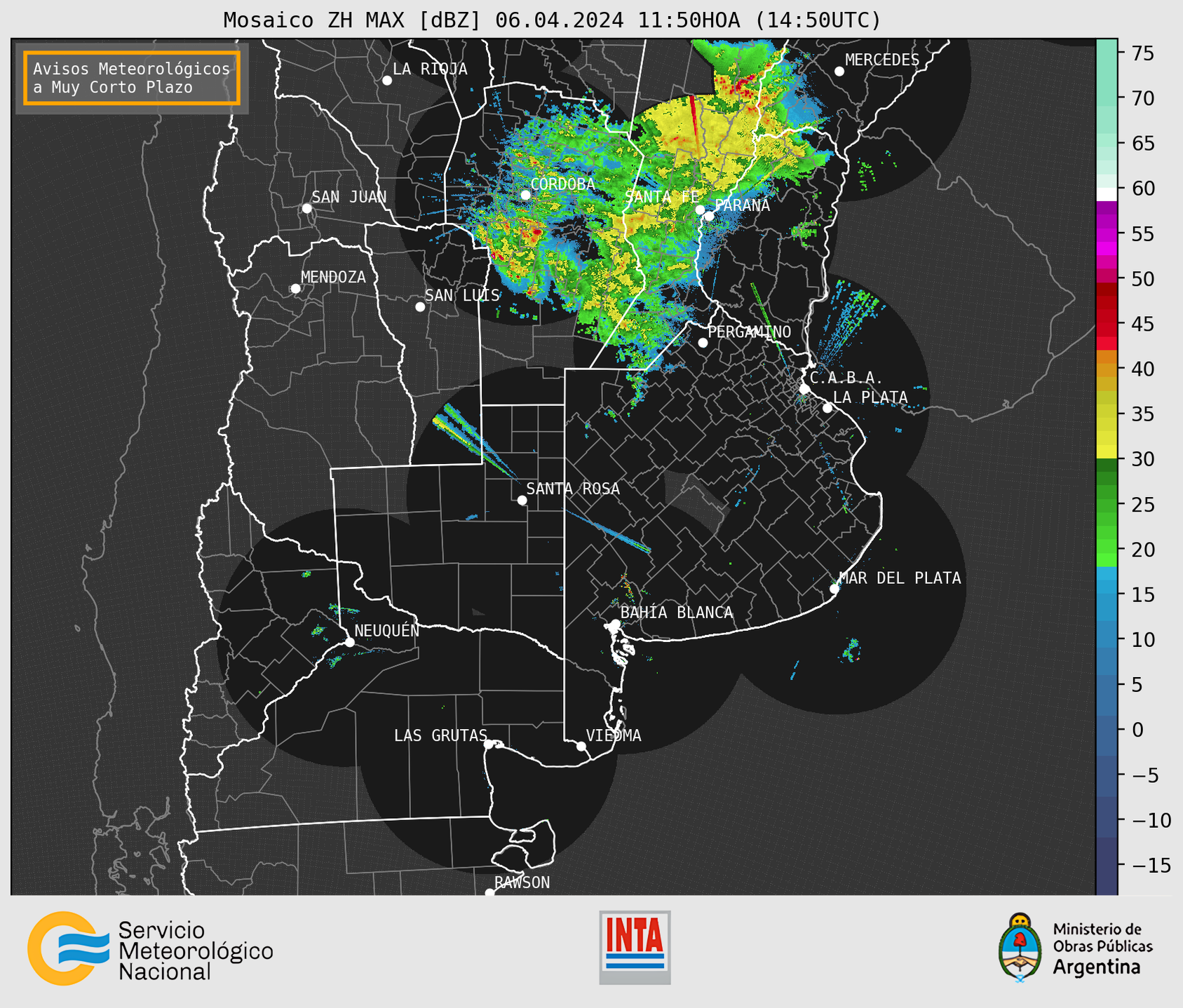1183x1008 pixels.
Task: Click the Servicio Meteorológico Nacional logo
Action: tap(150, 948)
